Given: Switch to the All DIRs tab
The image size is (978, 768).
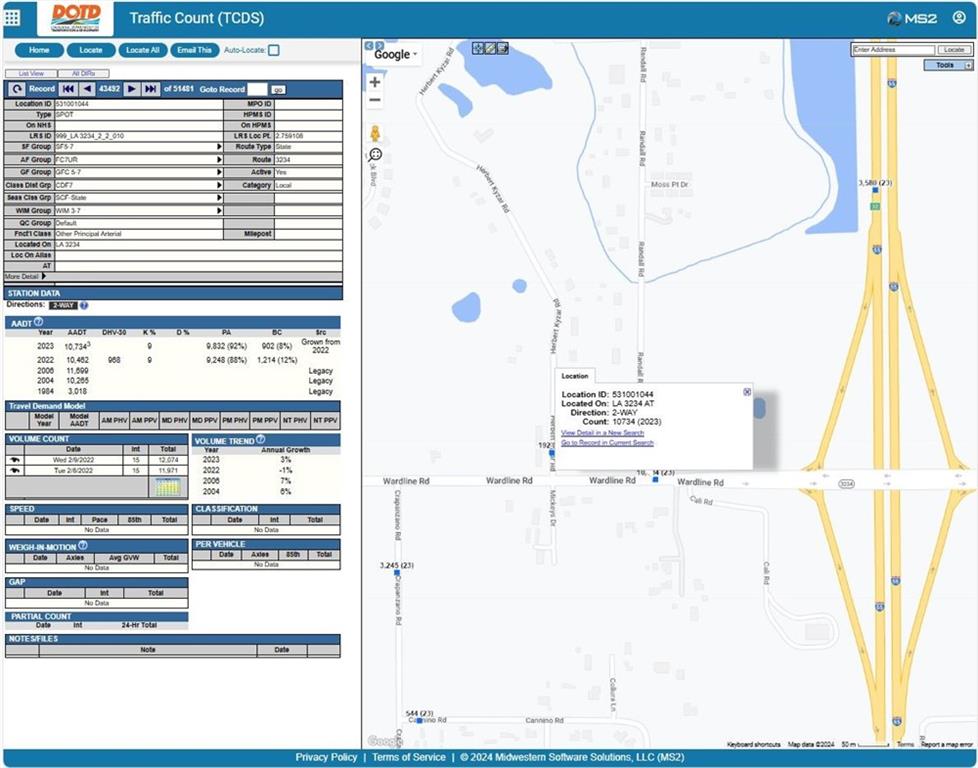Looking at the screenshot, I should click(x=84, y=74).
